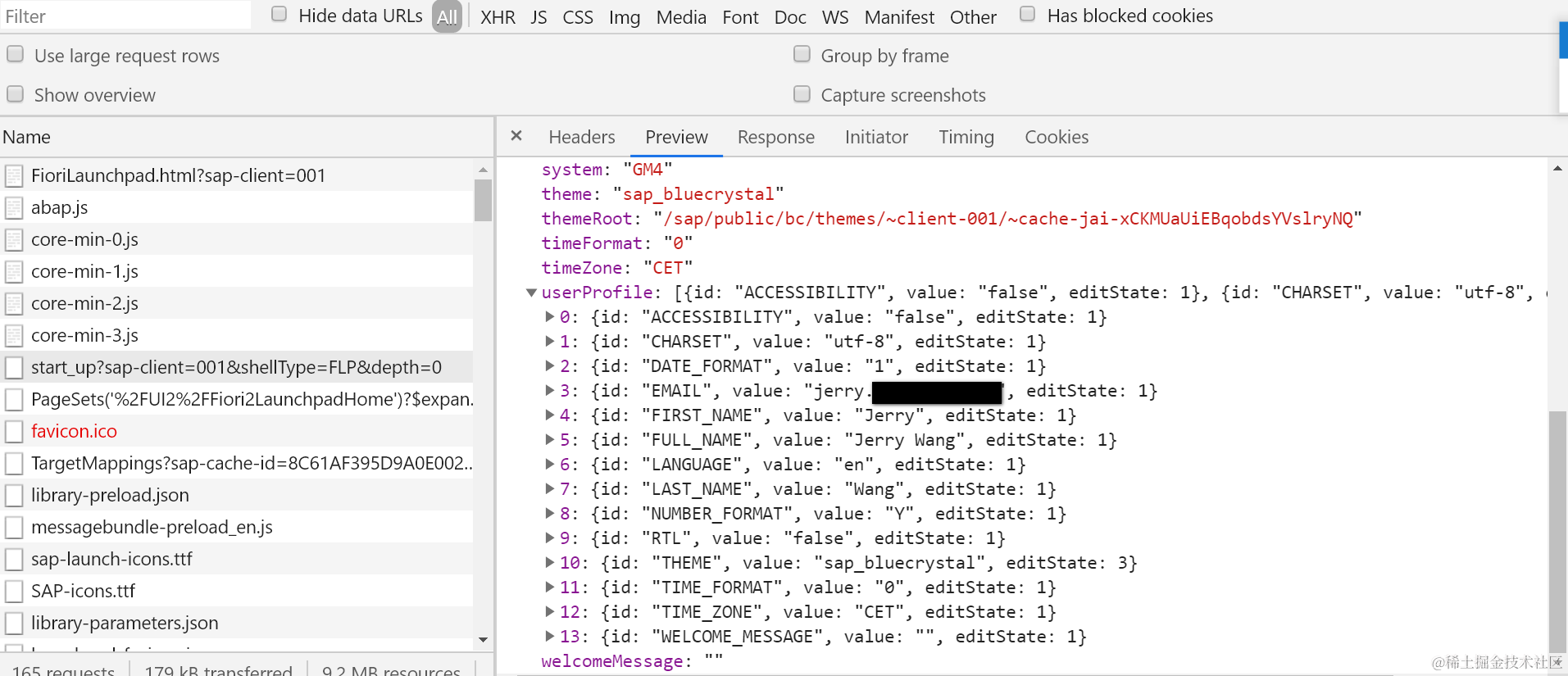Click the icon beside PageSets request
The height and width of the screenshot is (676, 1568).
pyautogui.click(x=14, y=400)
